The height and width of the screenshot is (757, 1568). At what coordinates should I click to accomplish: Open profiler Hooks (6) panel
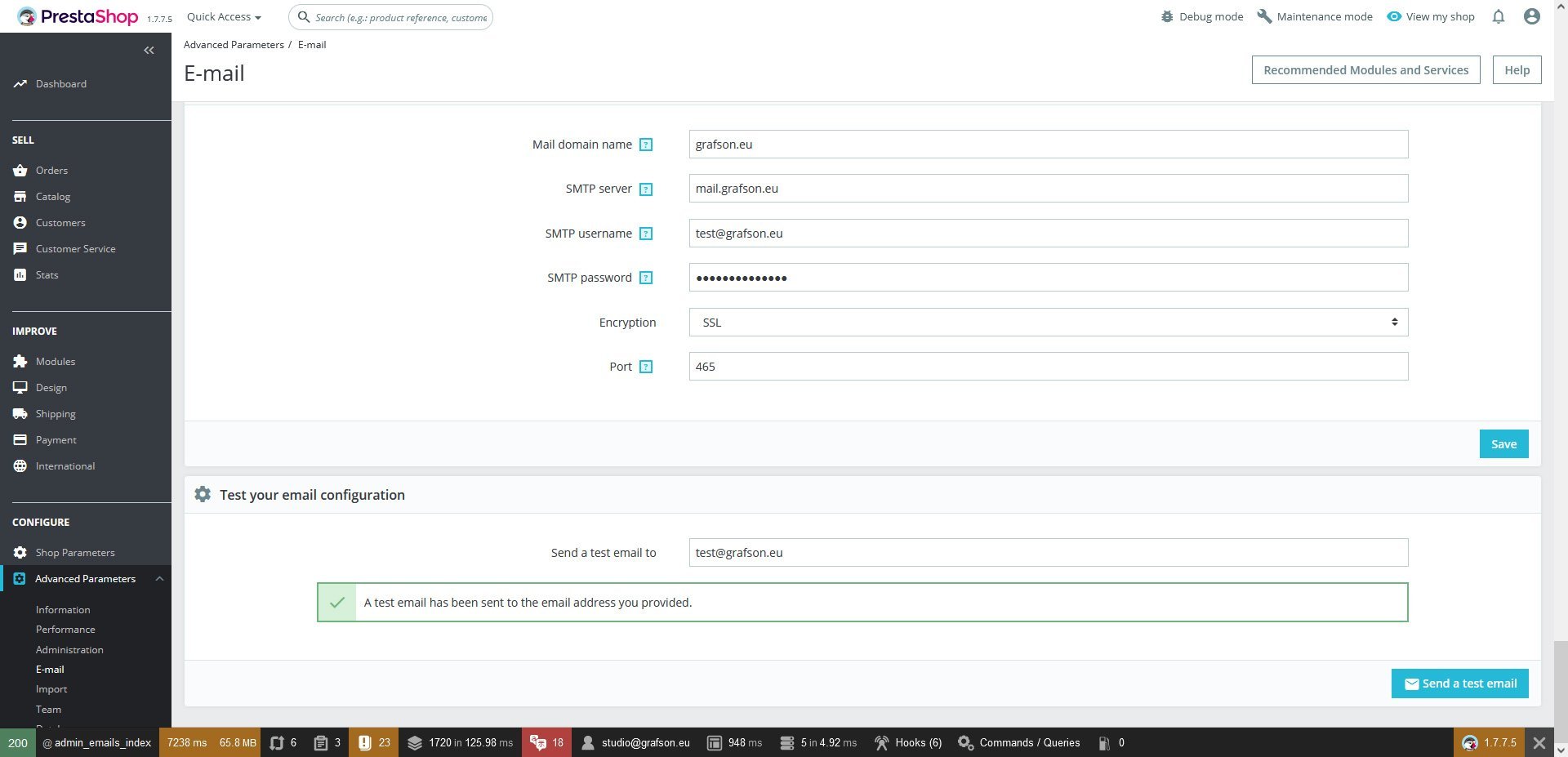908,742
